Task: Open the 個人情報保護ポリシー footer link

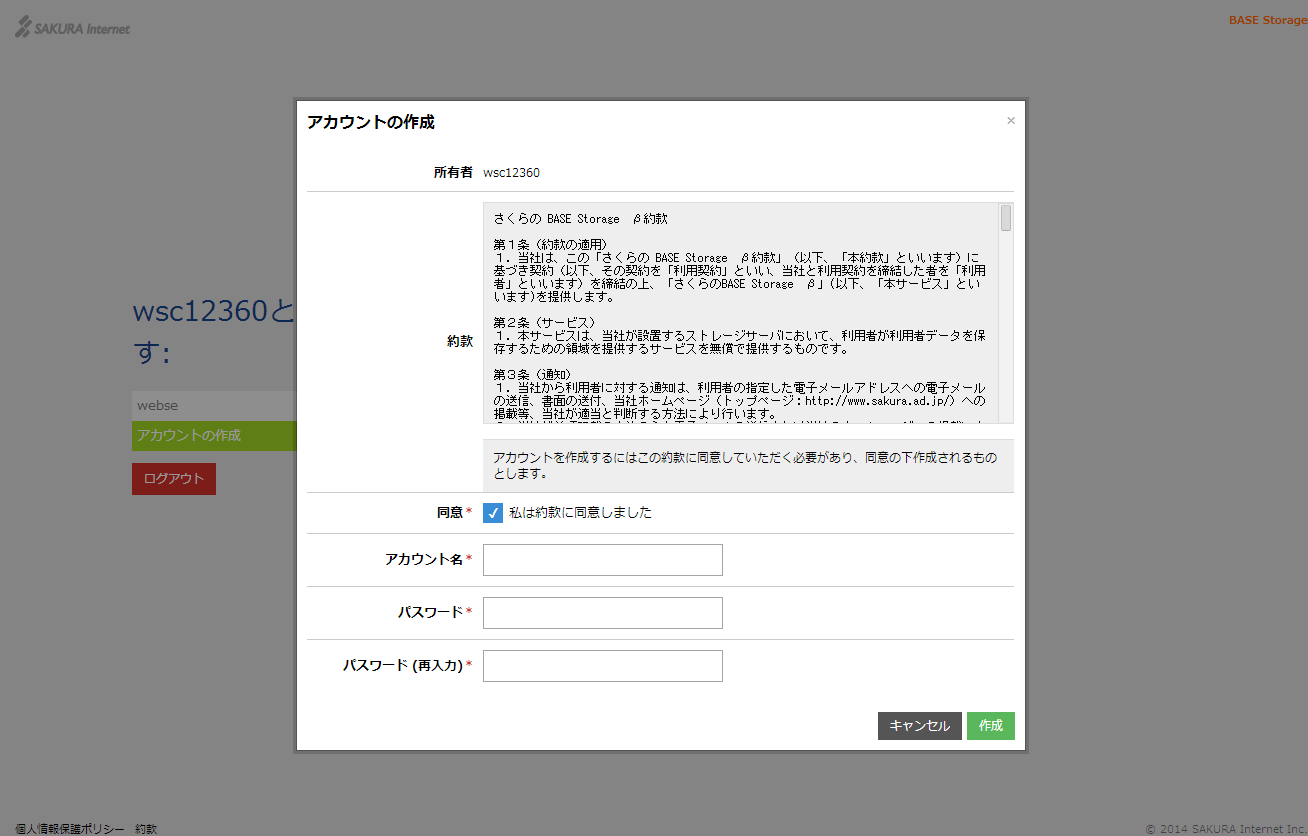Action: [70, 829]
